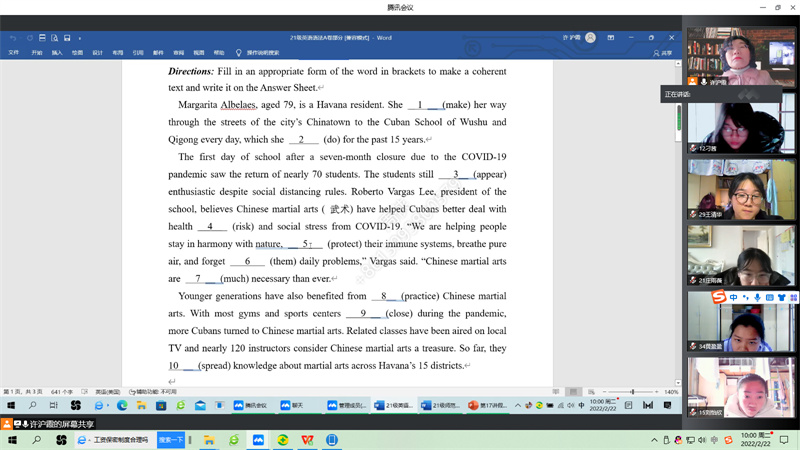
Task: Open the Word account avatar icon
Action: click(x=590, y=37)
